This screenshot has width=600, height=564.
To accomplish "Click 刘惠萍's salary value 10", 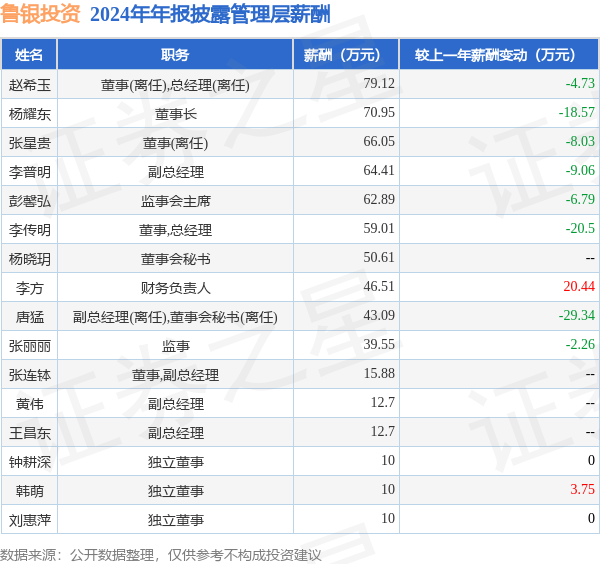I will pos(388,518).
